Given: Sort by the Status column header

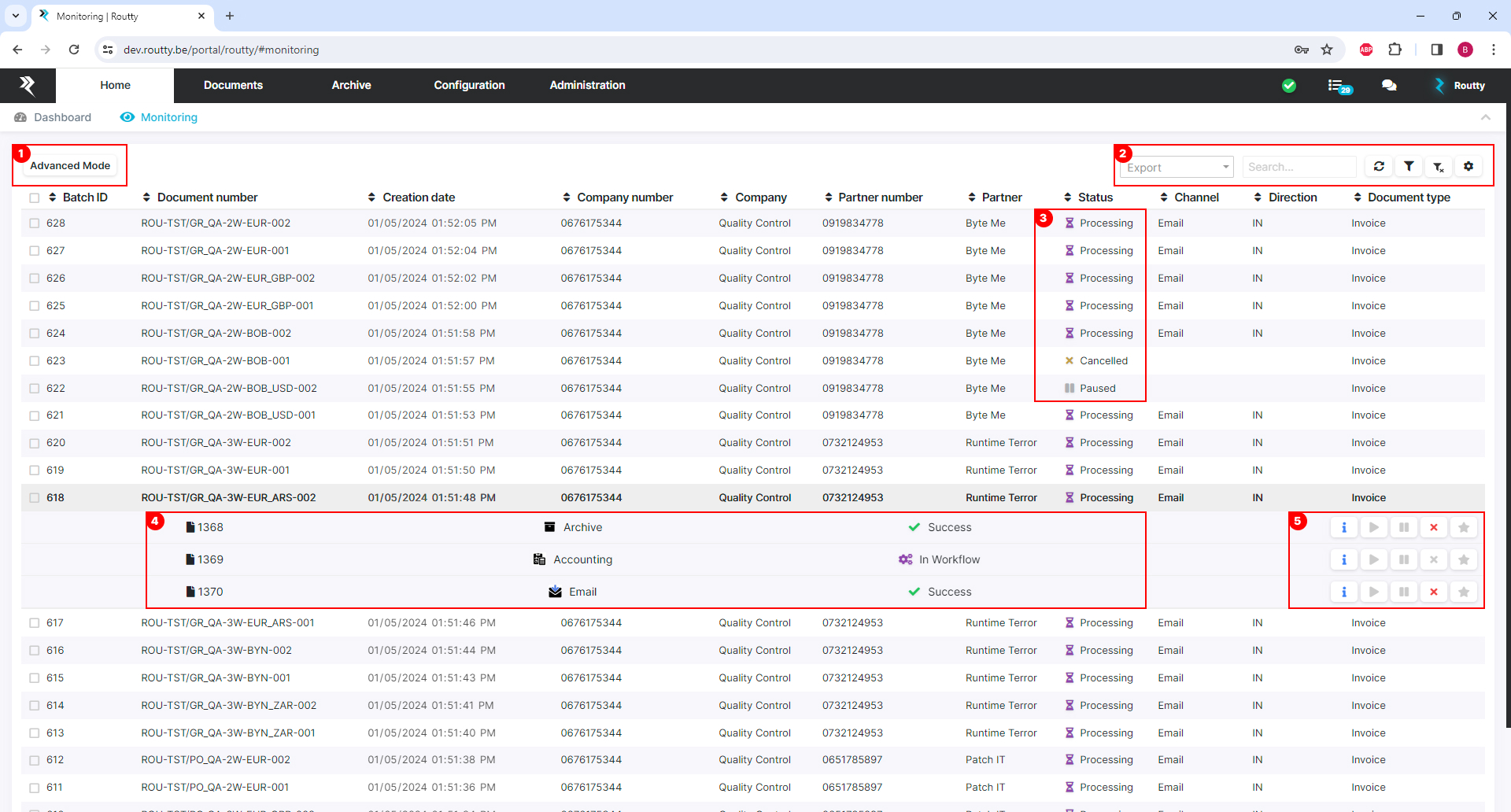Looking at the screenshot, I should point(1095,197).
